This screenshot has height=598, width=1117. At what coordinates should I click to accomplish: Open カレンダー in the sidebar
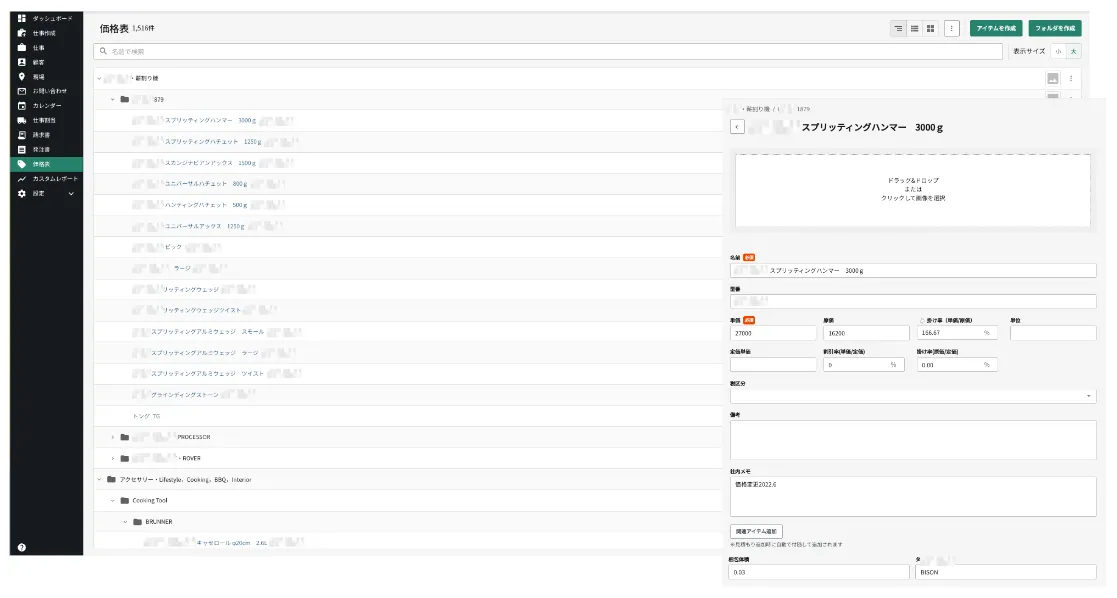click(x=46, y=105)
